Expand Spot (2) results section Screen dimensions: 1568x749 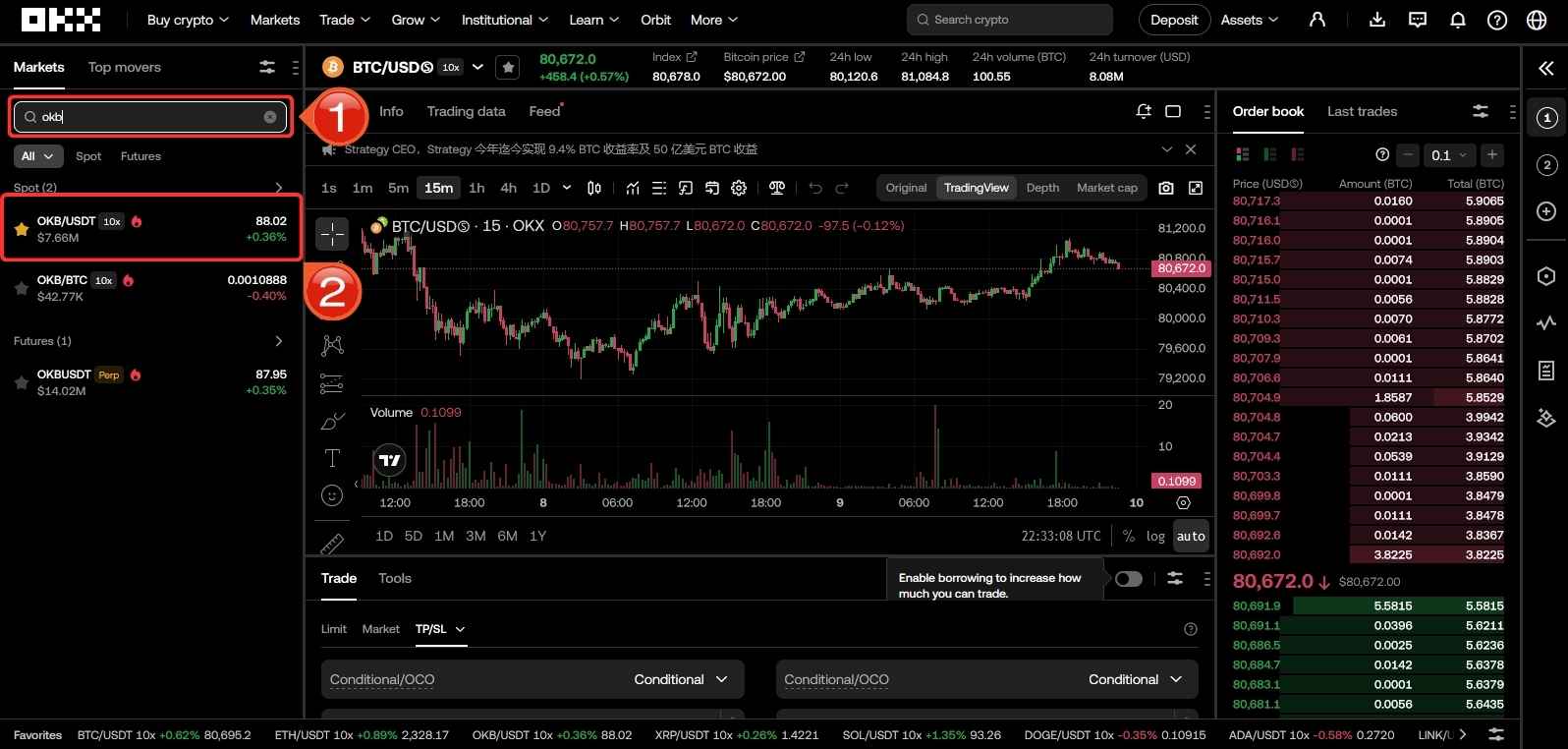click(279, 188)
